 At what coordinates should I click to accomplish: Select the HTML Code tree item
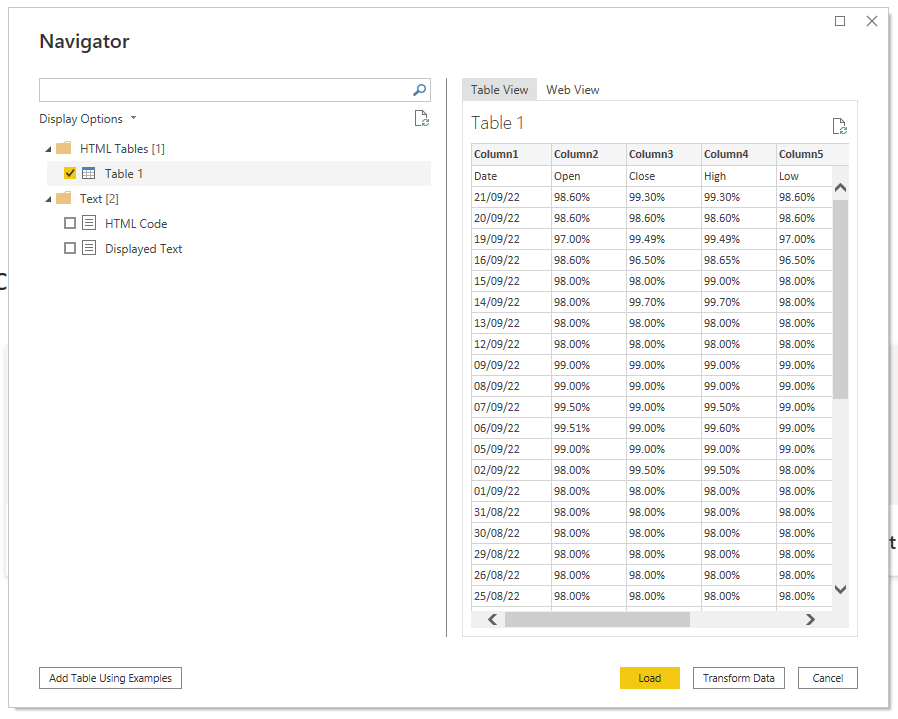pos(136,223)
